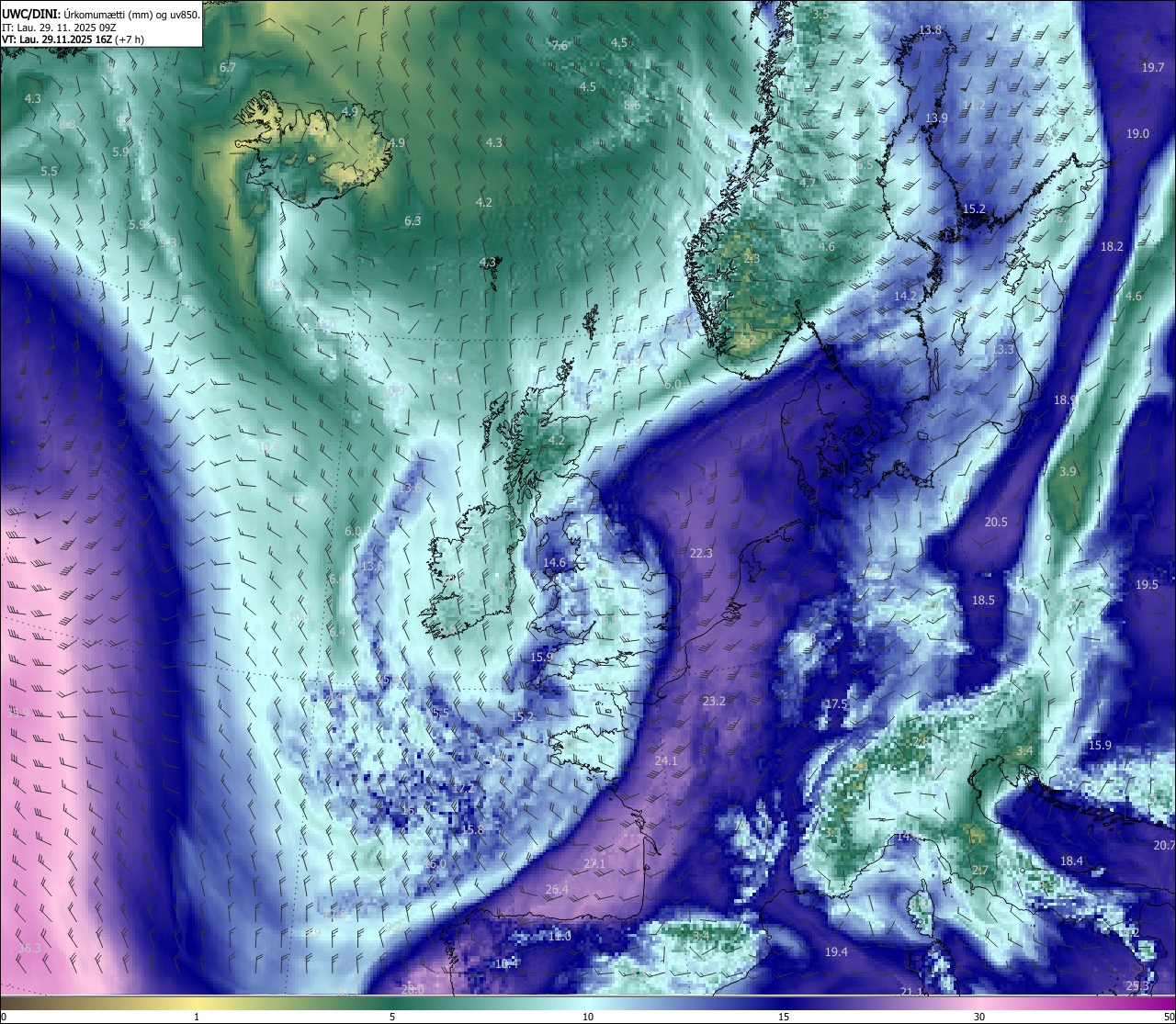This screenshot has height=1024, width=1176.
Task: Click the 36.3 value label
Action: [29, 948]
